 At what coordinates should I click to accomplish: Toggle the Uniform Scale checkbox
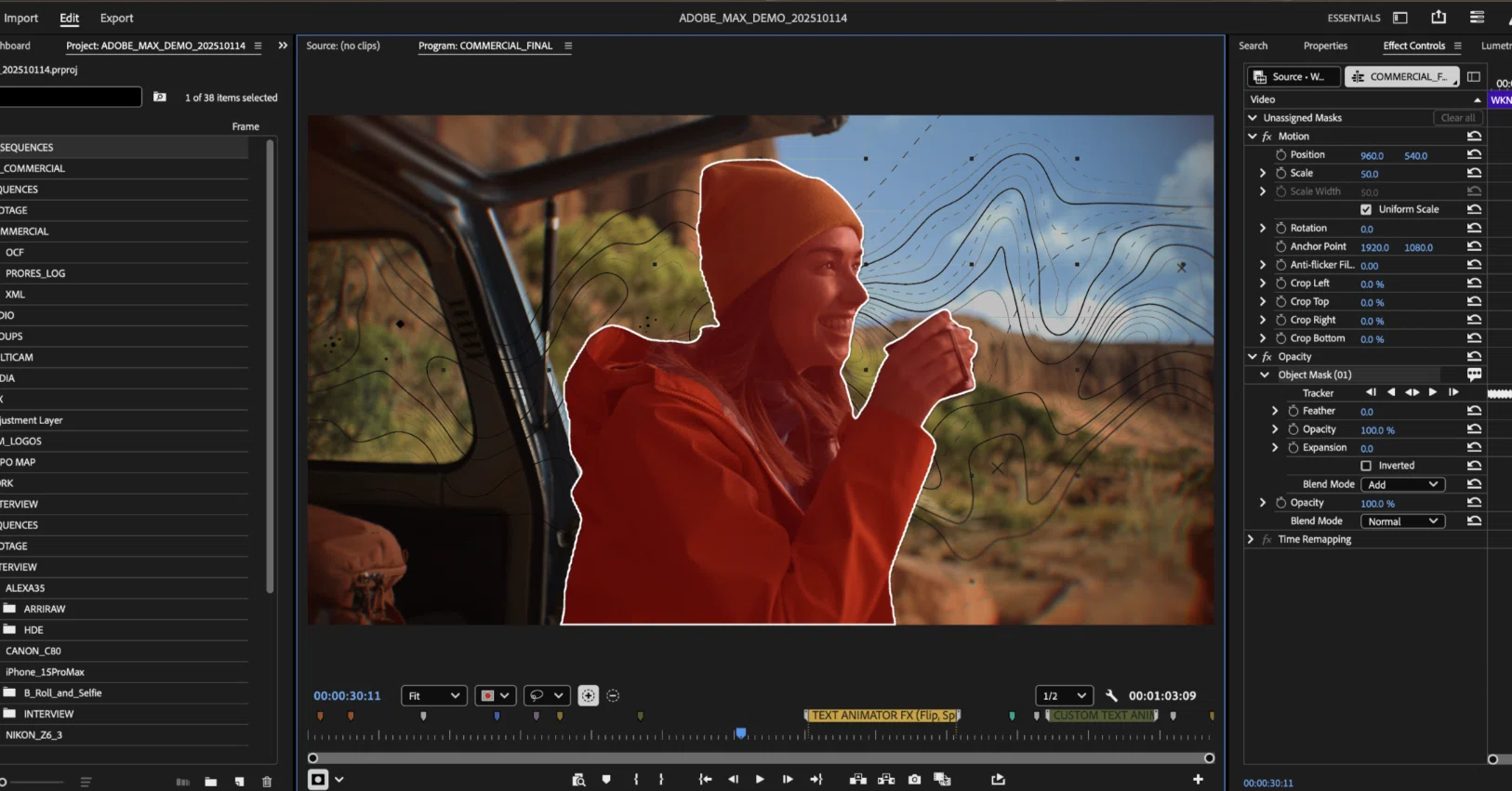pos(1366,209)
